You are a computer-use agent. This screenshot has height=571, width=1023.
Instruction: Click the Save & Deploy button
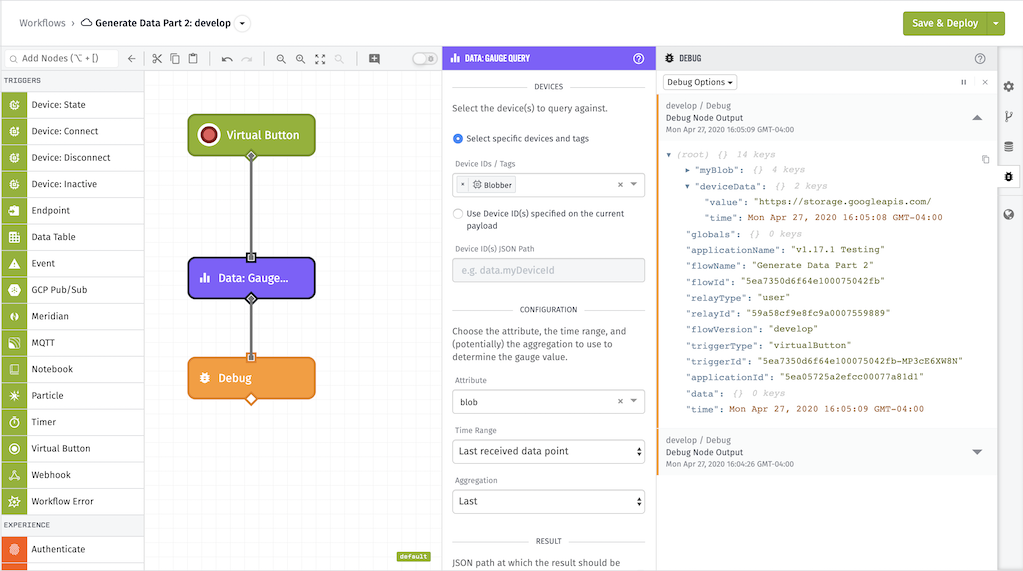pyautogui.click(x=945, y=23)
